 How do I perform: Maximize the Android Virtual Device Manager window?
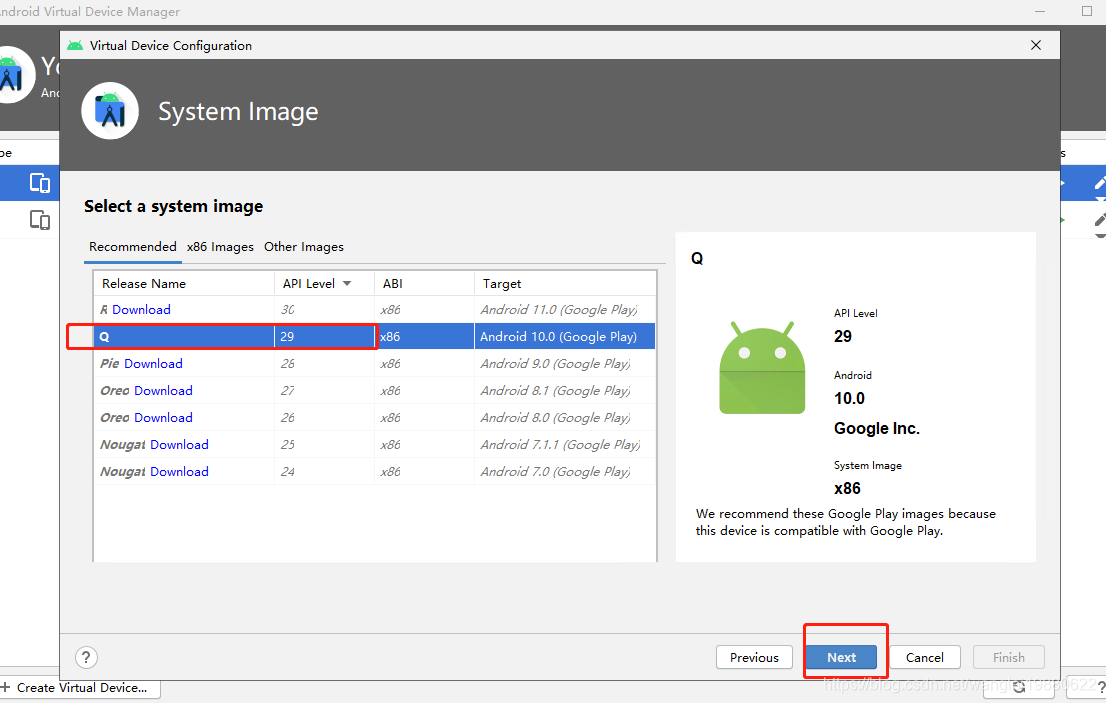(x=1087, y=11)
